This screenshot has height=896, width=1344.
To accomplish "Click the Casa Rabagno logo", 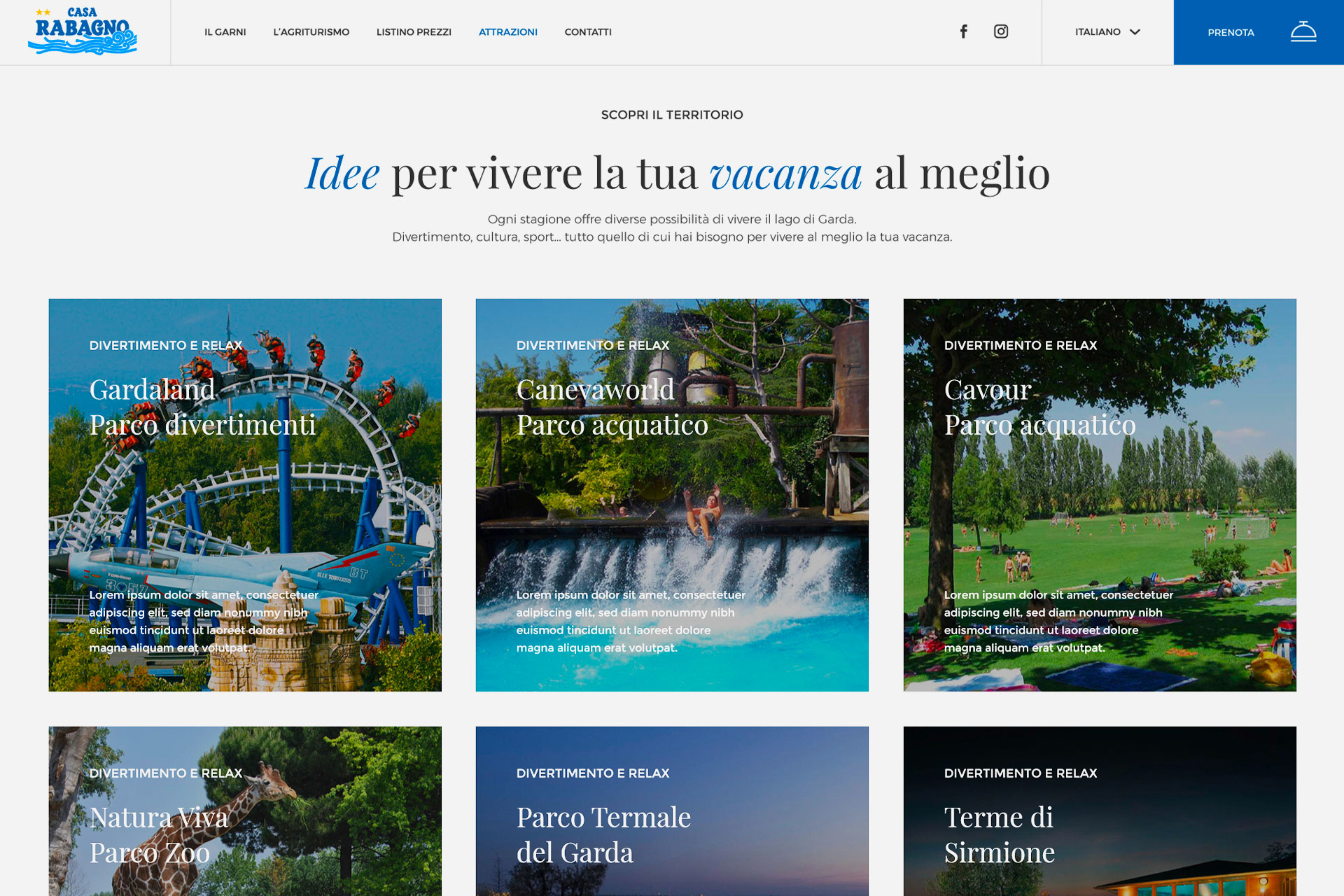I will [83, 31].
